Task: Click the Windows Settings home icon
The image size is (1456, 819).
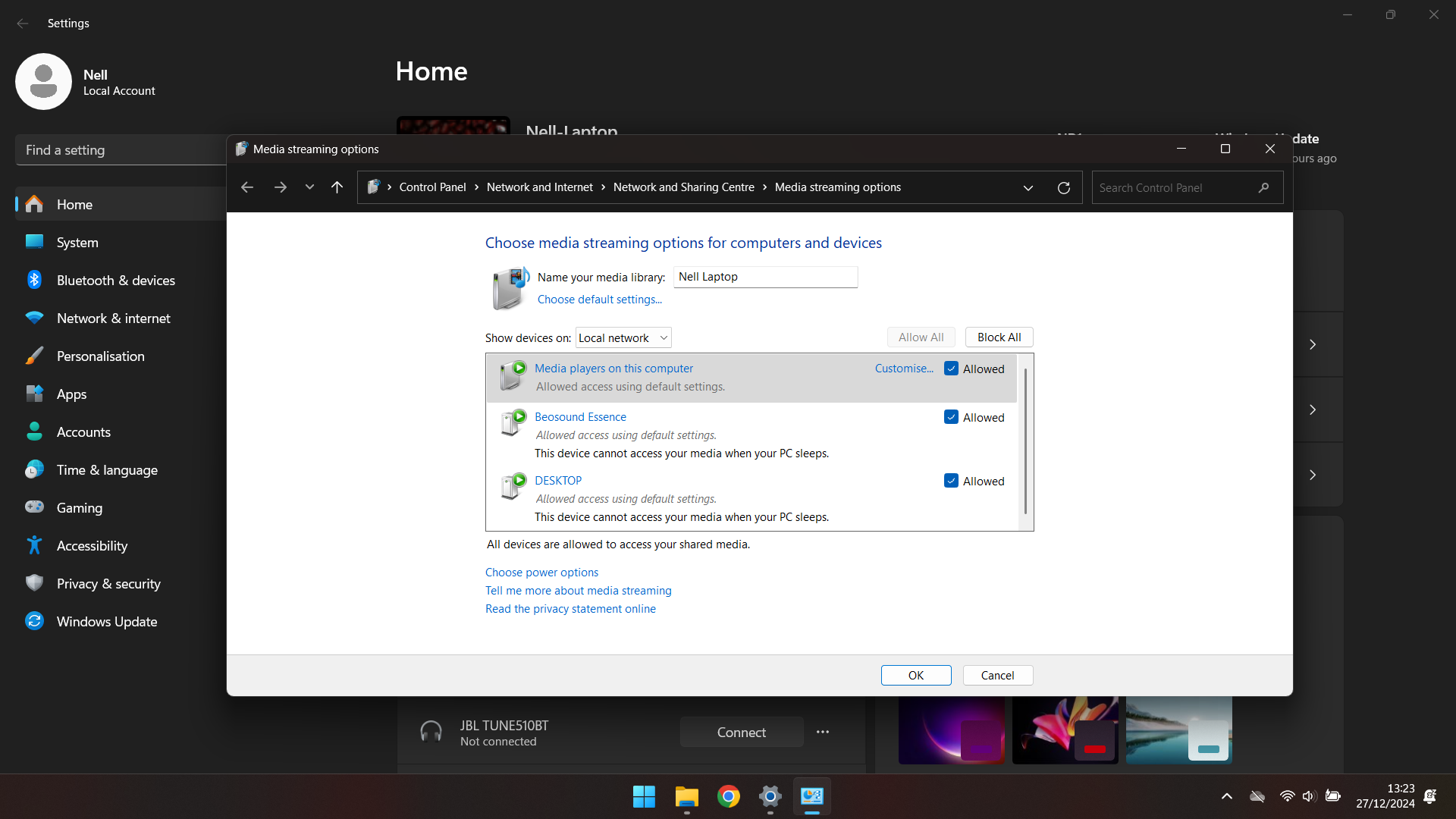Action: pos(35,204)
